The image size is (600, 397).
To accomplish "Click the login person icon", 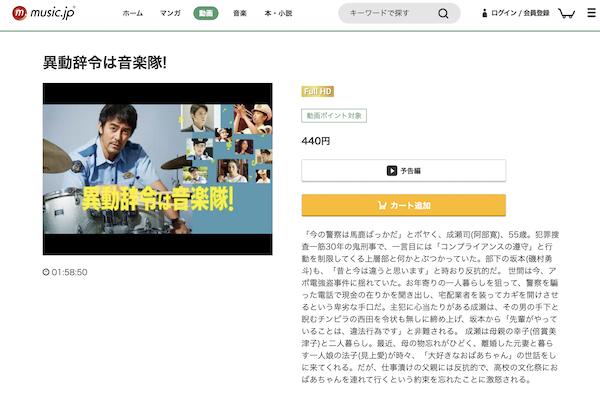I will [484, 13].
